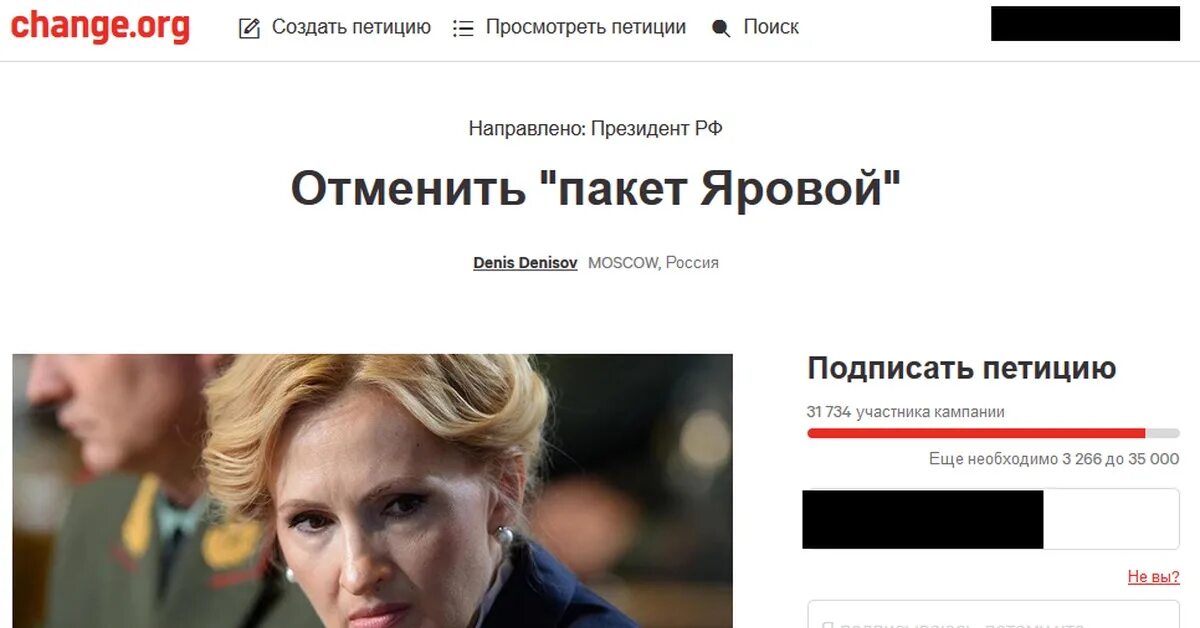This screenshot has height=628, width=1200.
Task: Click the list icon beside Просмотреть петиции
Action: tap(463, 28)
